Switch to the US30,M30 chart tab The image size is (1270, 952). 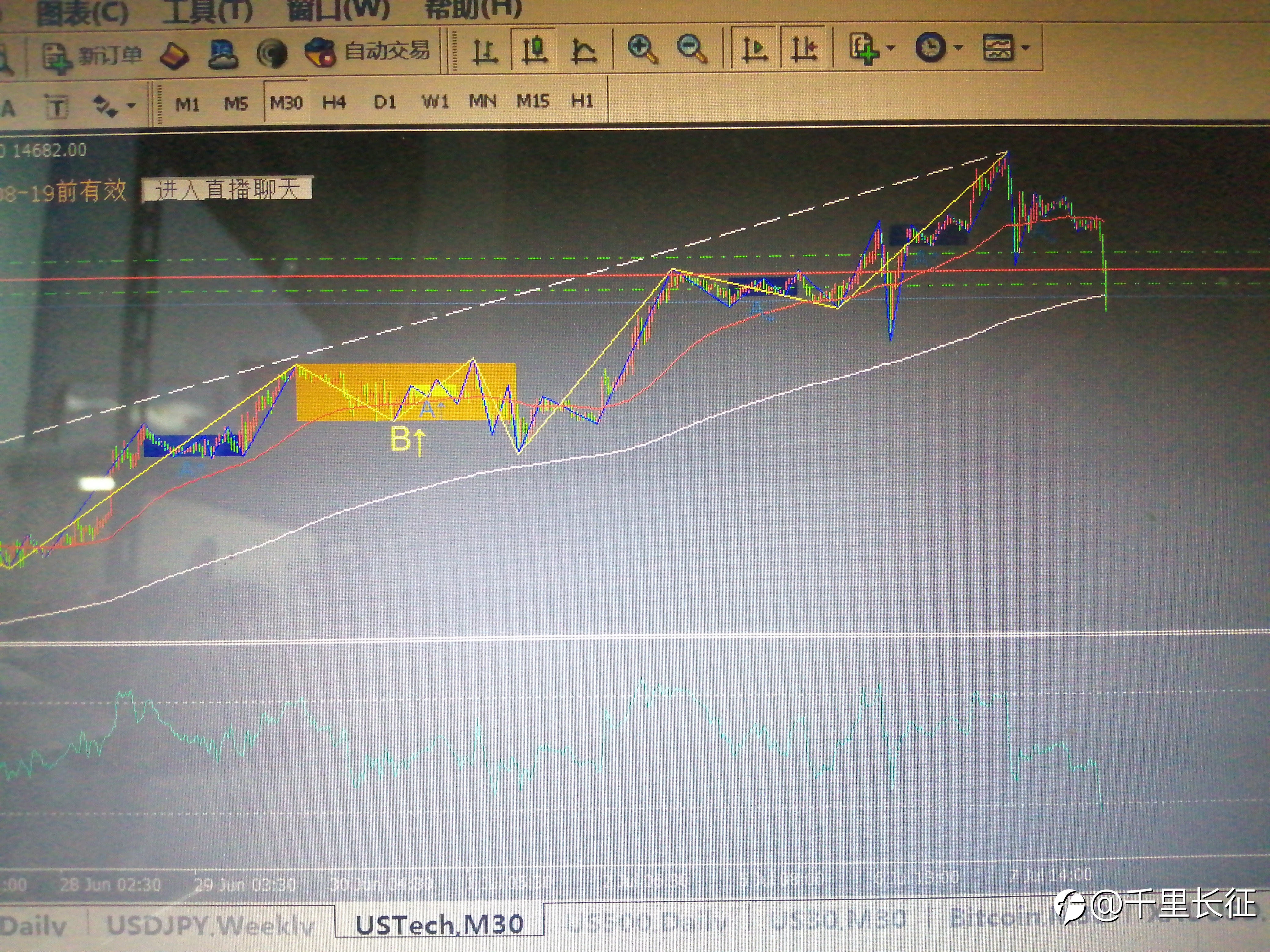click(838, 919)
